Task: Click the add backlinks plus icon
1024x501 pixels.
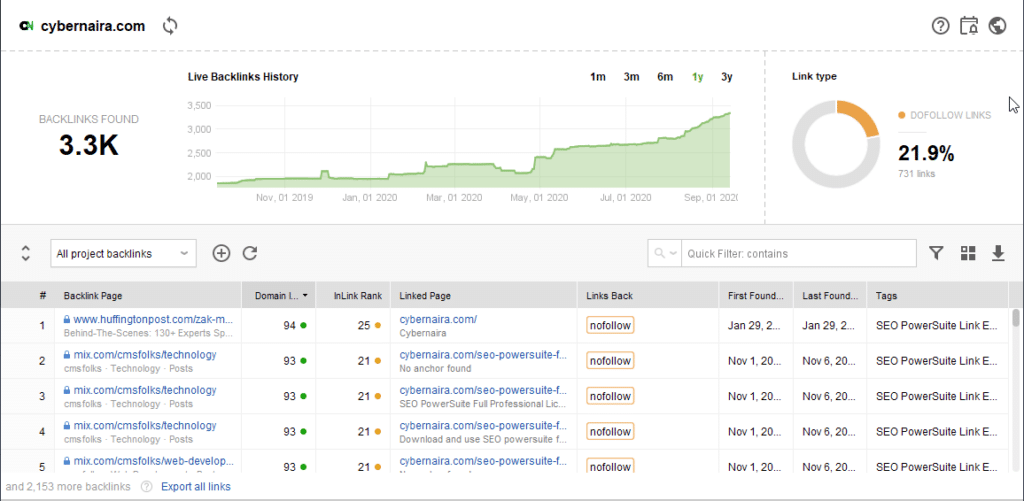Action: pyautogui.click(x=222, y=254)
